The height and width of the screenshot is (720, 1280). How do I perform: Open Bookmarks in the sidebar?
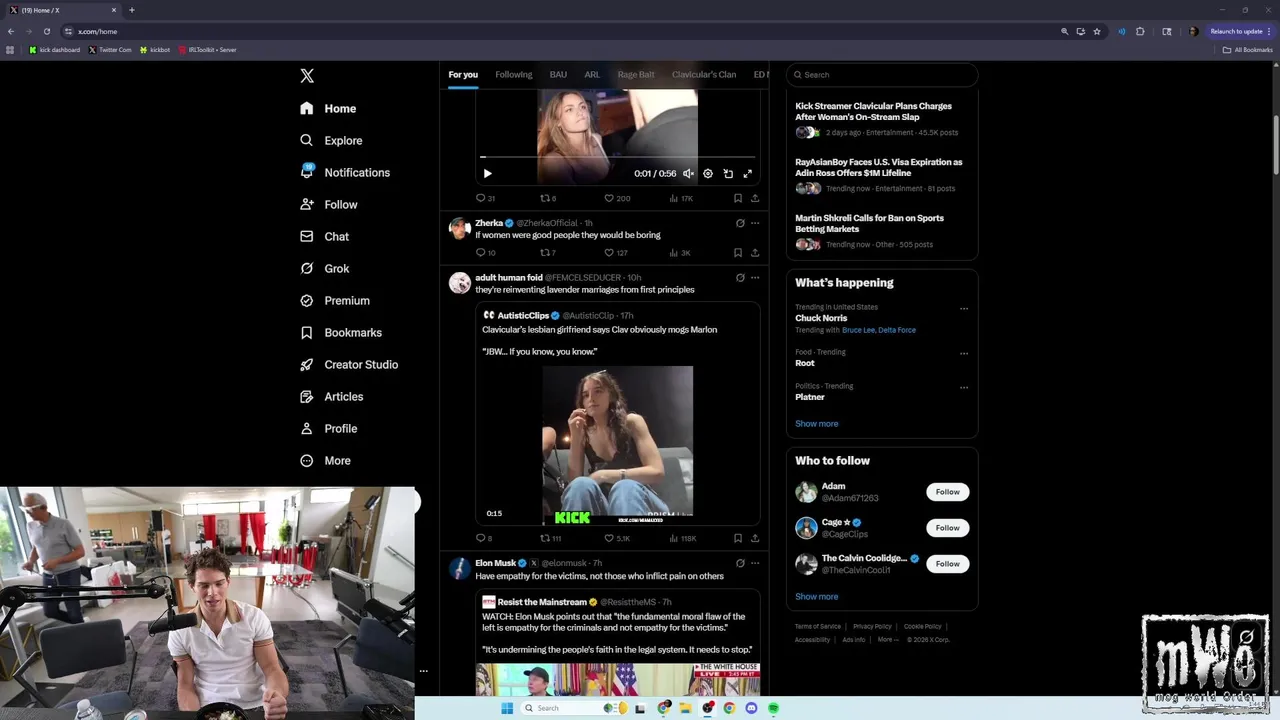point(341,332)
